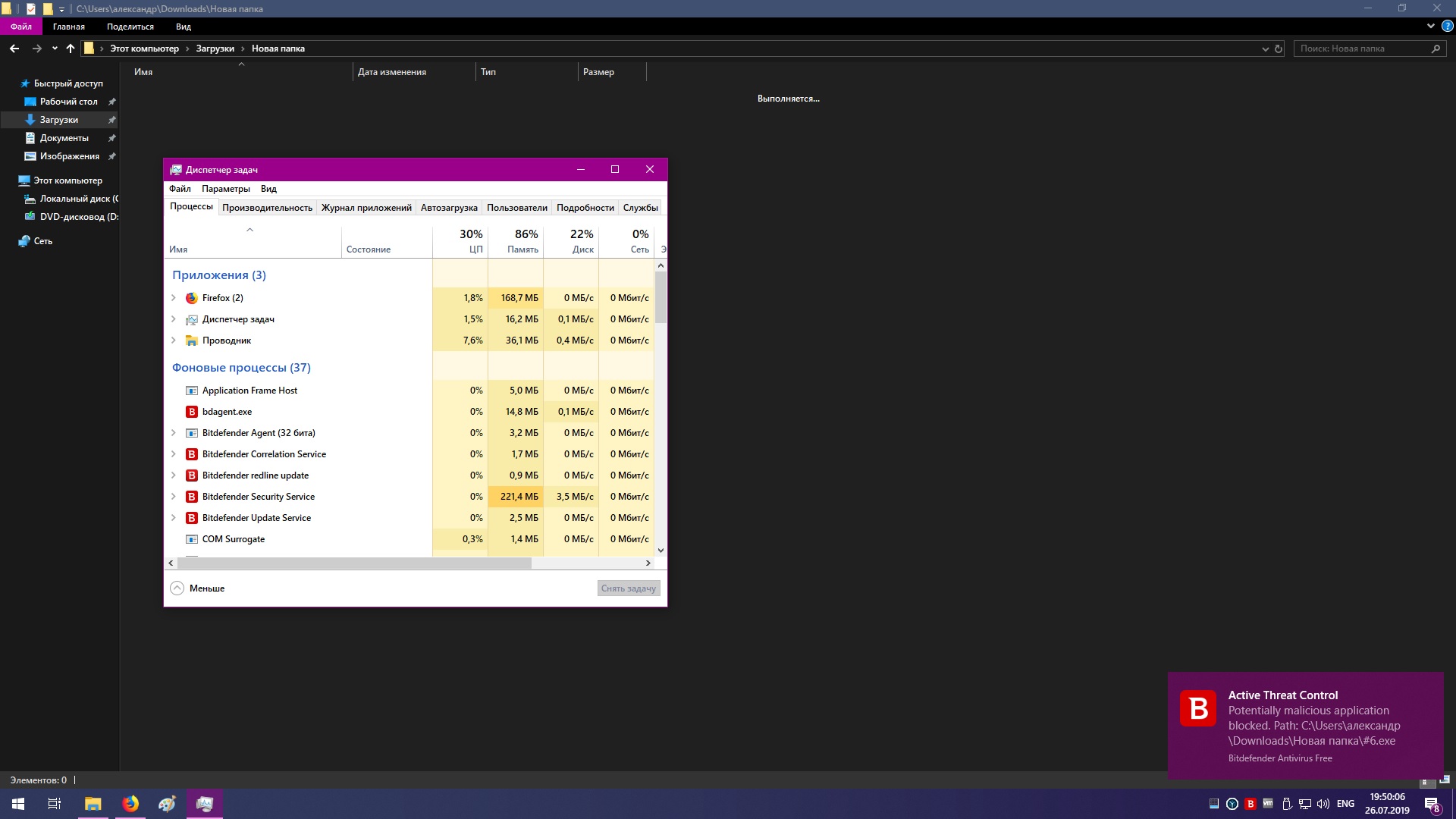
Task: Open the Action Center notifications icon
Action: click(x=1432, y=805)
